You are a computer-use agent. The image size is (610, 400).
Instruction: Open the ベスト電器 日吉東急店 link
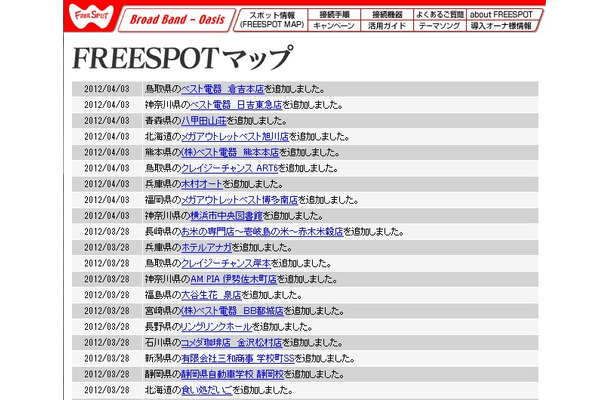236,105
